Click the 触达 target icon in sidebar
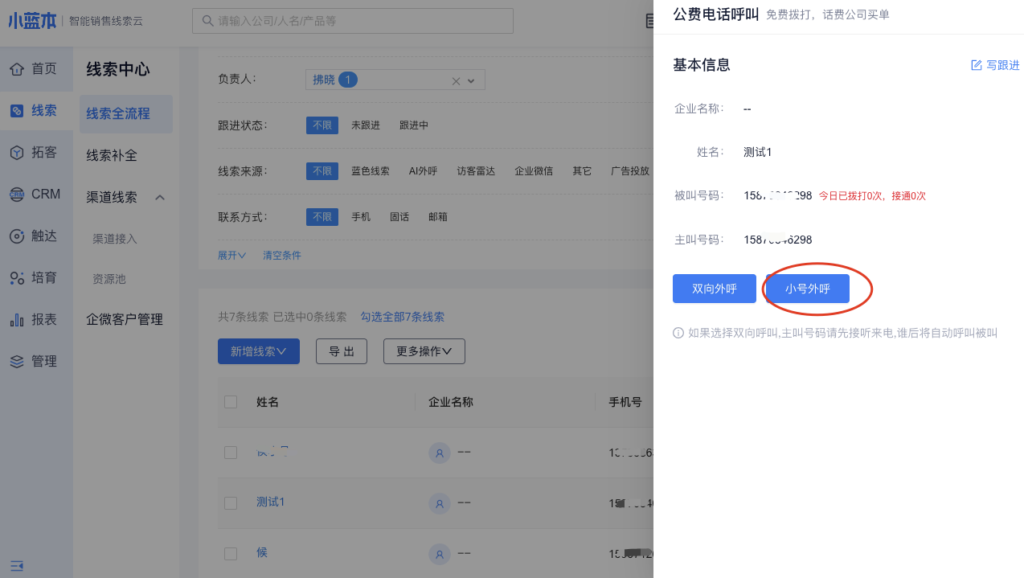Screen dimensions: 1024x578 pyautogui.click(x=17, y=236)
